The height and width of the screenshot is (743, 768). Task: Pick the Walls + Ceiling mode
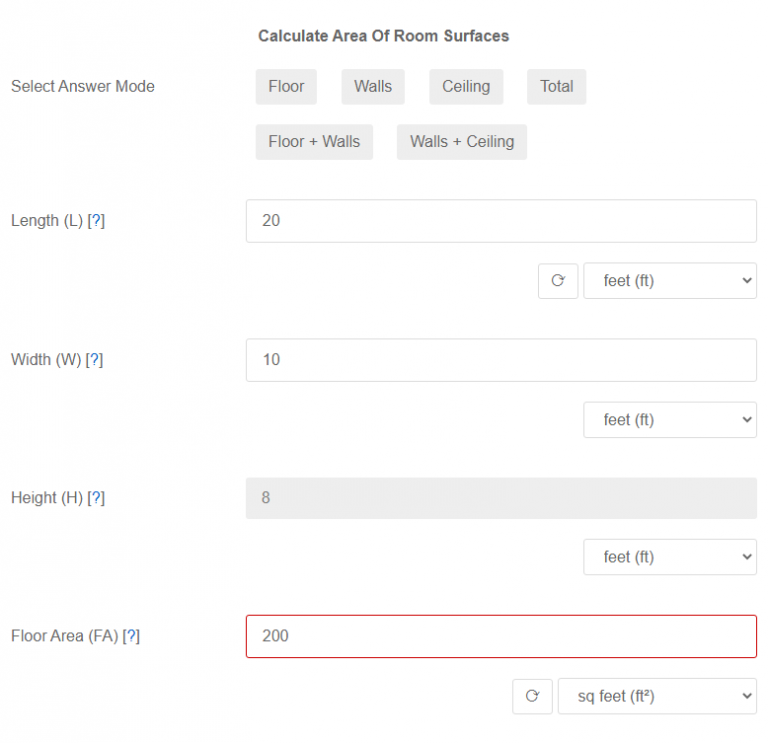pyautogui.click(x=461, y=142)
